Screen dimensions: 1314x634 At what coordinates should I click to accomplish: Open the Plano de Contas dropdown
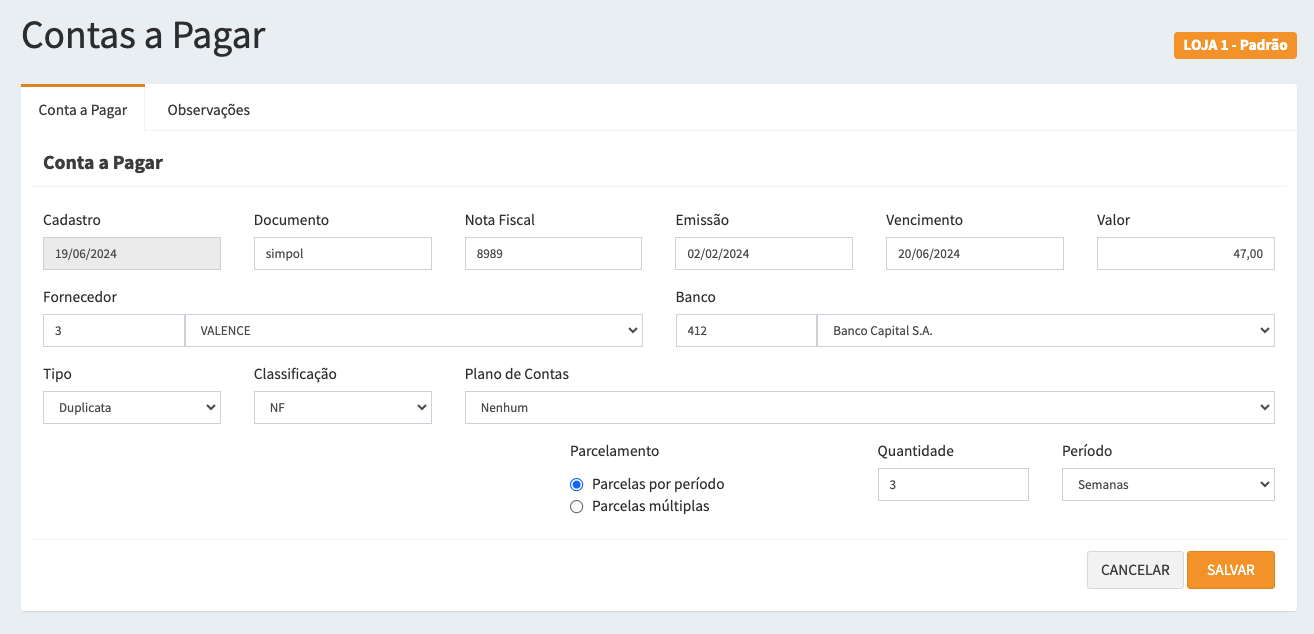pos(869,408)
